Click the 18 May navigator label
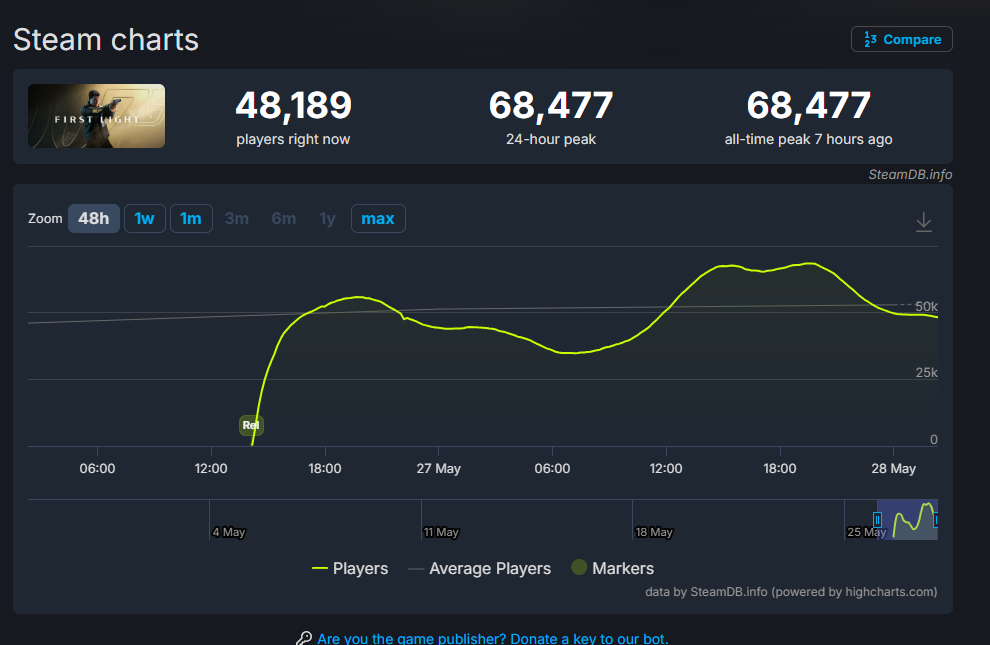The height and width of the screenshot is (645, 990). (653, 532)
